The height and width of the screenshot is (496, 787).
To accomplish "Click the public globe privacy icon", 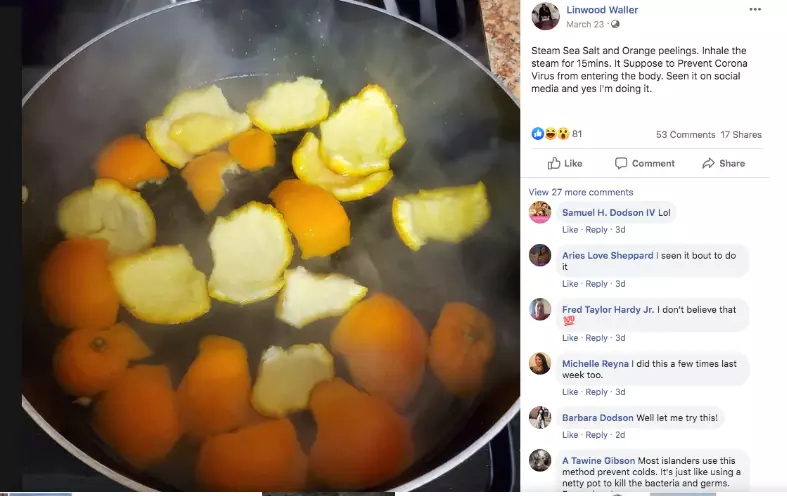I will tap(615, 24).
